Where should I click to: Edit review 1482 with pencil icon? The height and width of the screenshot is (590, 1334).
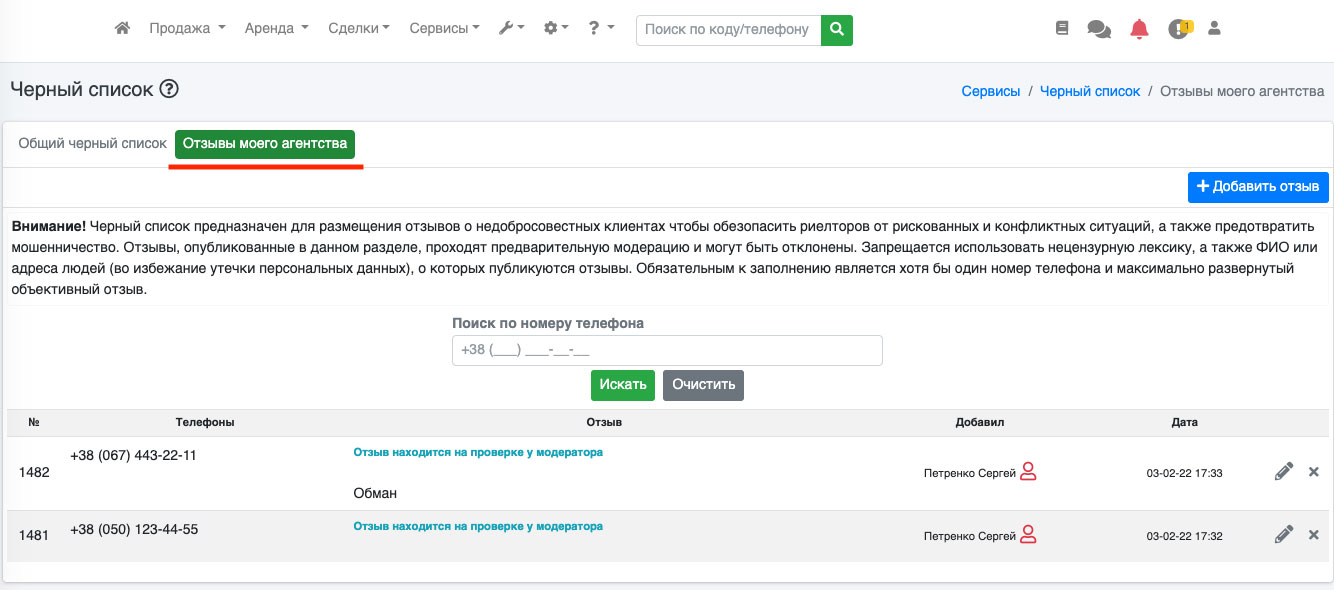[x=1284, y=472]
